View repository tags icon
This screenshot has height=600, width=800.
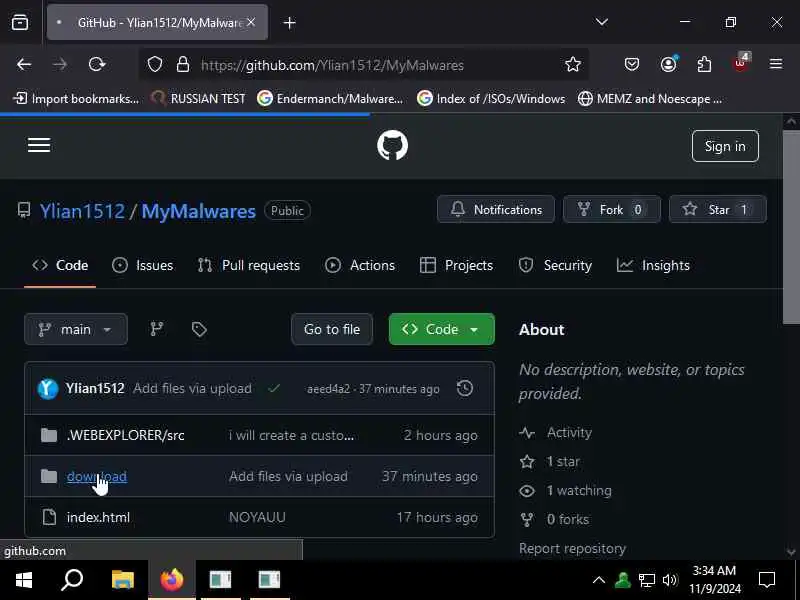click(x=199, y=329)
